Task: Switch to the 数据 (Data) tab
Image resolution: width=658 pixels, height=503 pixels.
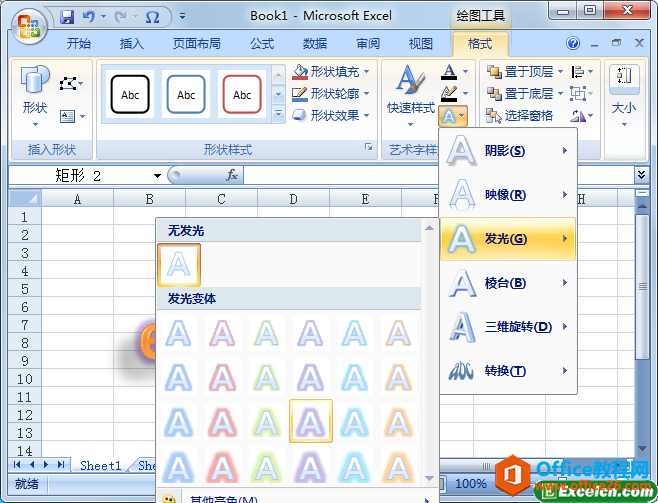Action: (x=315, y=44)
